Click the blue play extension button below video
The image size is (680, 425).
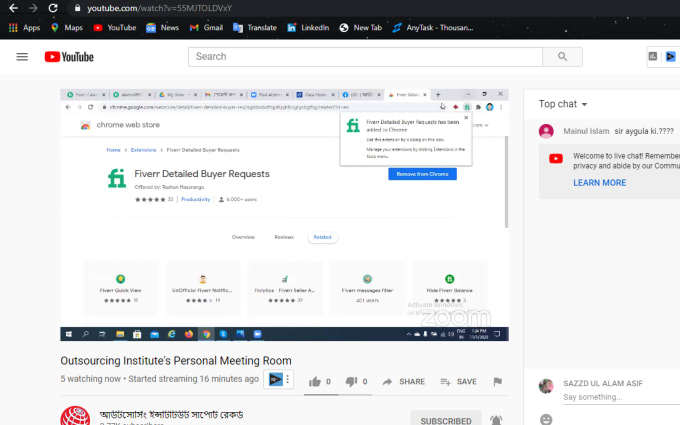[275, 379]
